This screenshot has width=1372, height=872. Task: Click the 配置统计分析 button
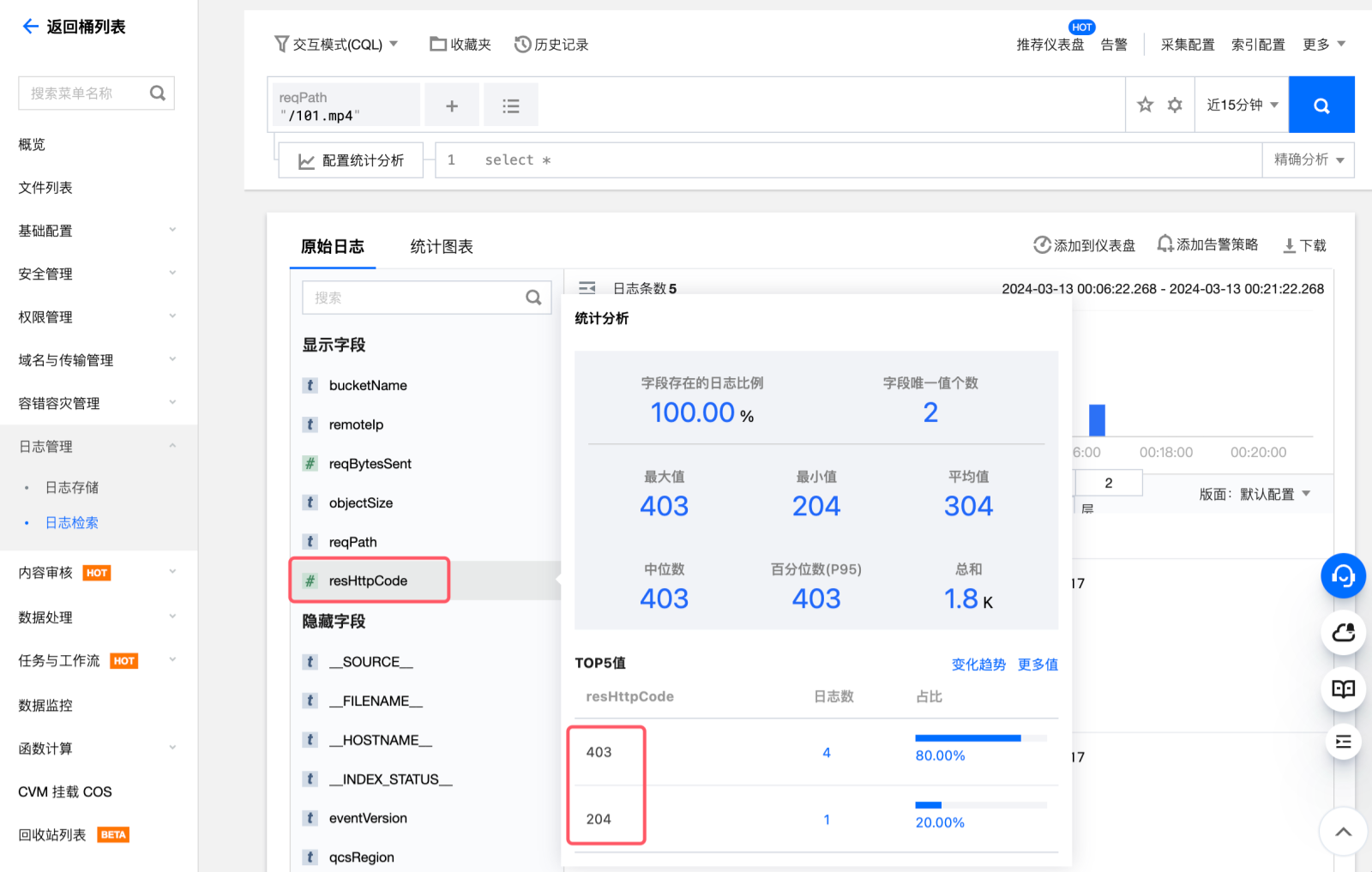click(x=351, y=160)
